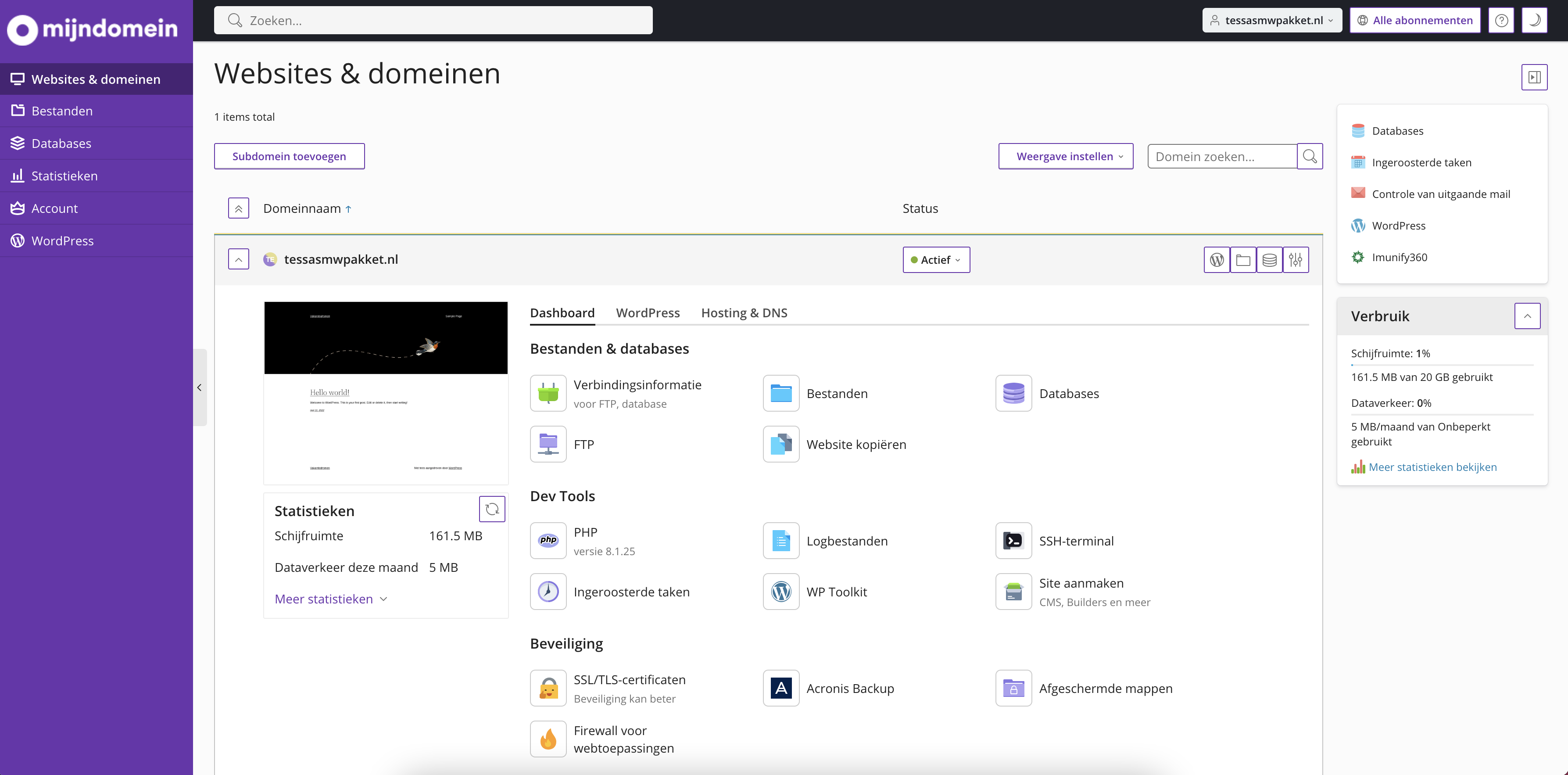
Task: Collapse left sidebar panel arrow
Action: click(200, 388)
